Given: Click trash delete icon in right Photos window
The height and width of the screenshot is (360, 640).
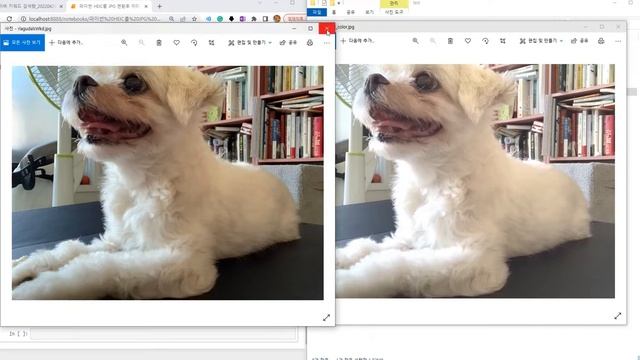Looking at the screenshot, I should [x=450, y=41].
